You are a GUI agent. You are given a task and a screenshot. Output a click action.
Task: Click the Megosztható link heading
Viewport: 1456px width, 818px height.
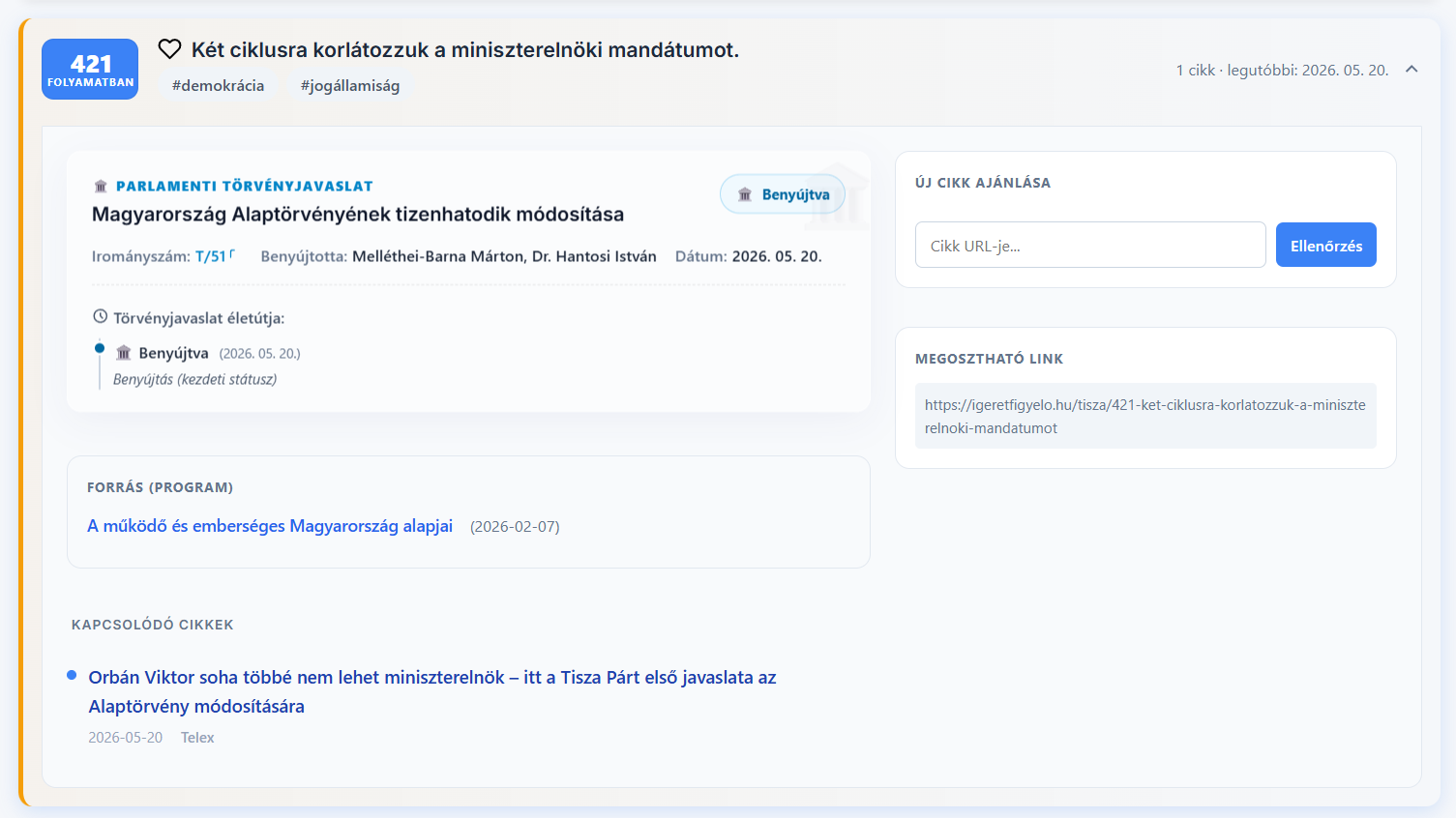tap(989, 359)
